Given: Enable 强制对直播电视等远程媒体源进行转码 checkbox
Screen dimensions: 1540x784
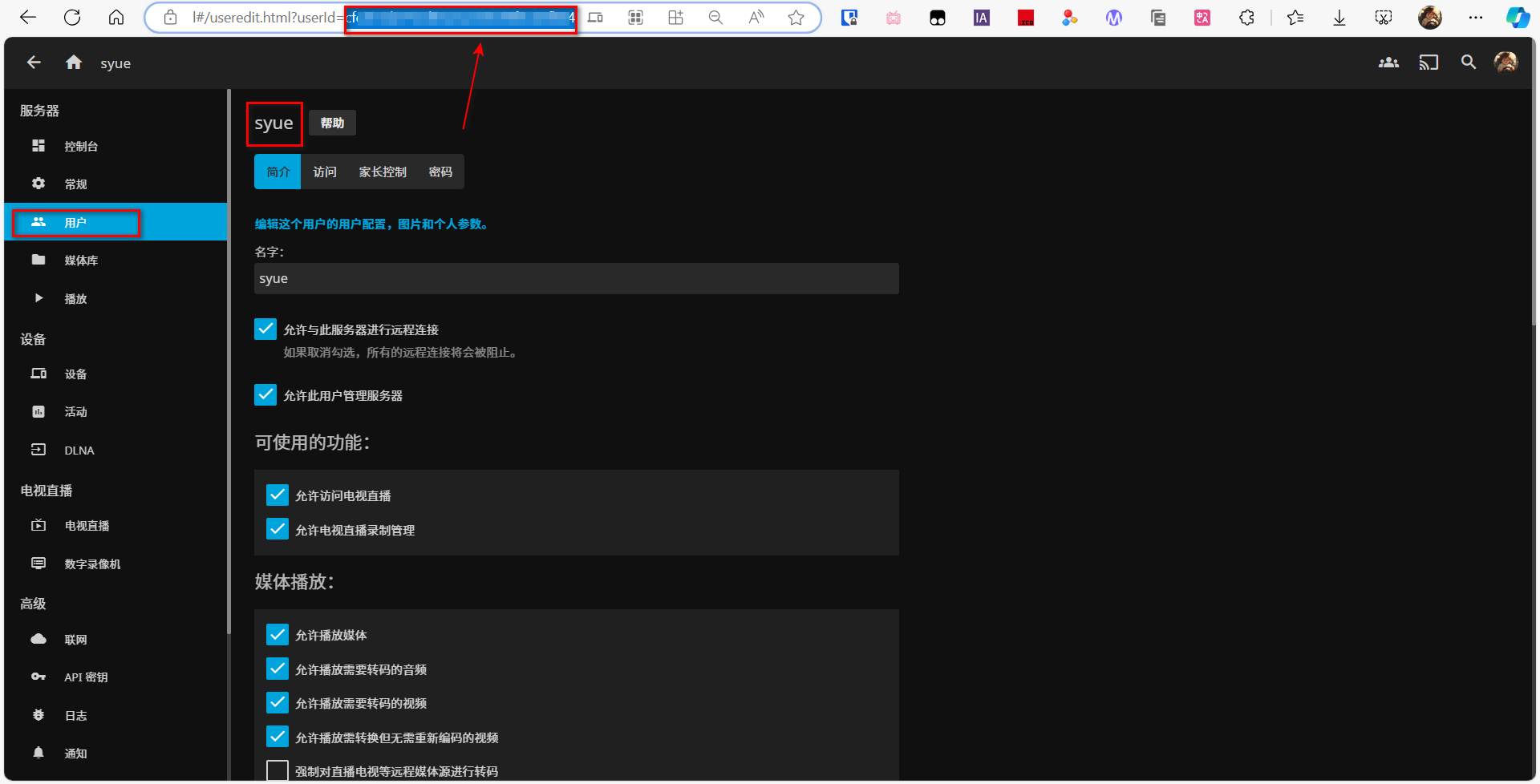Looking at the screenshot, I should click(278, 771).
